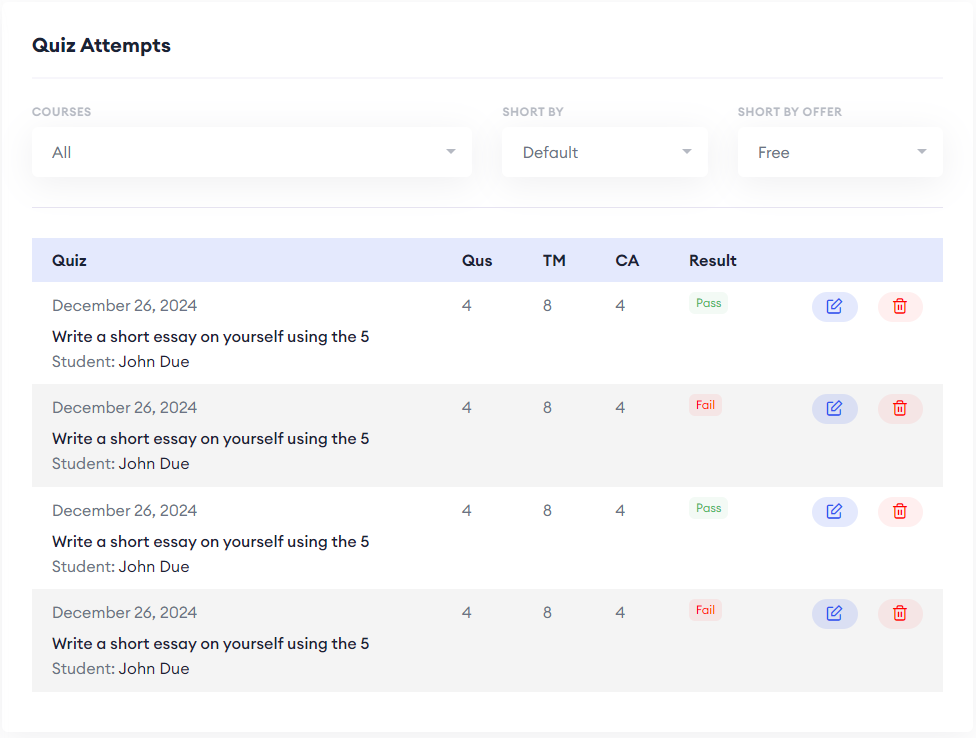The height and width of the screenshot is (738, 976).
Task: Click the CA column header
Action: pos(627,260)
